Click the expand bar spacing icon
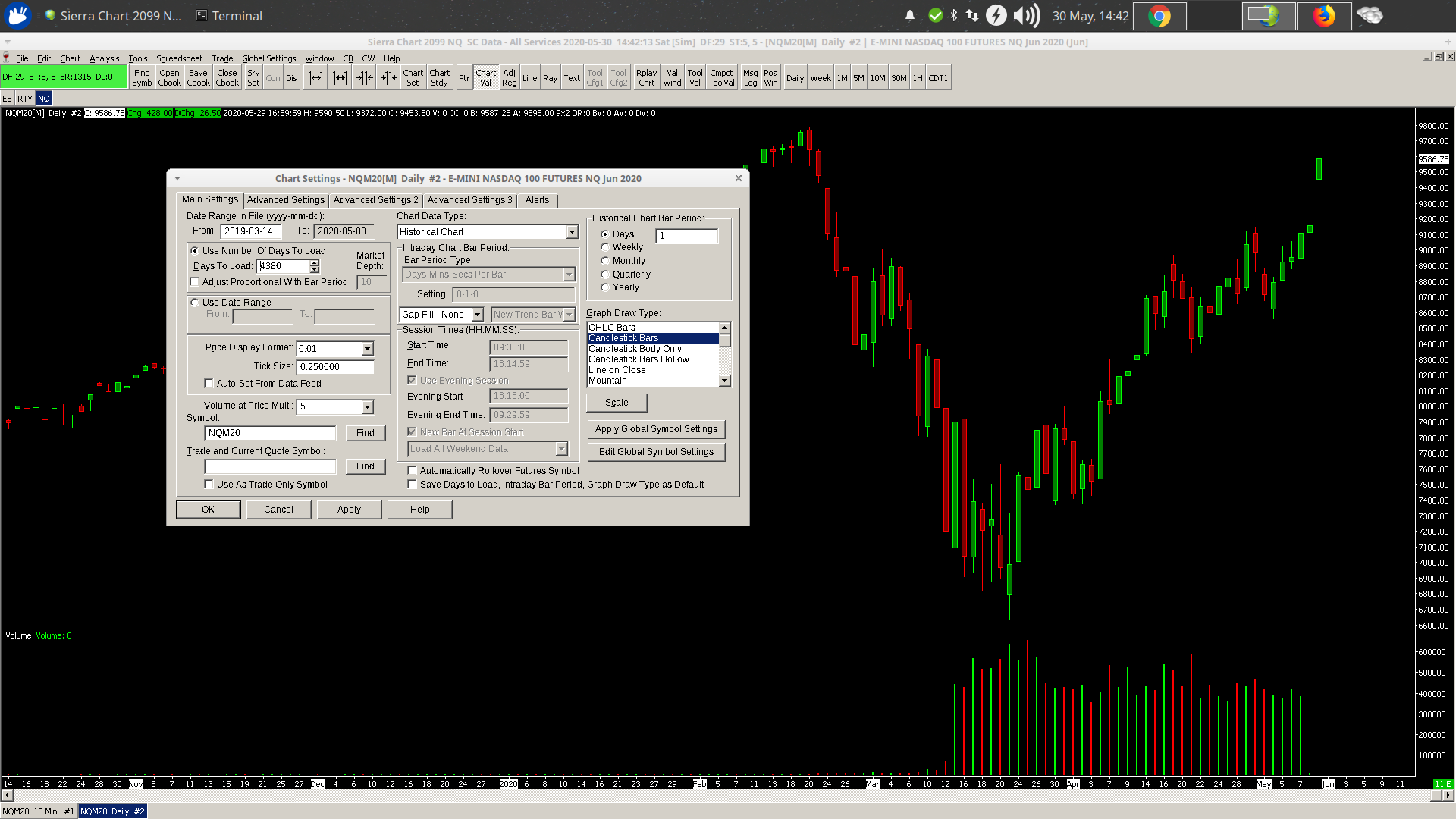Viewport: 1456px width, 819px height. [x=316, y=78]
